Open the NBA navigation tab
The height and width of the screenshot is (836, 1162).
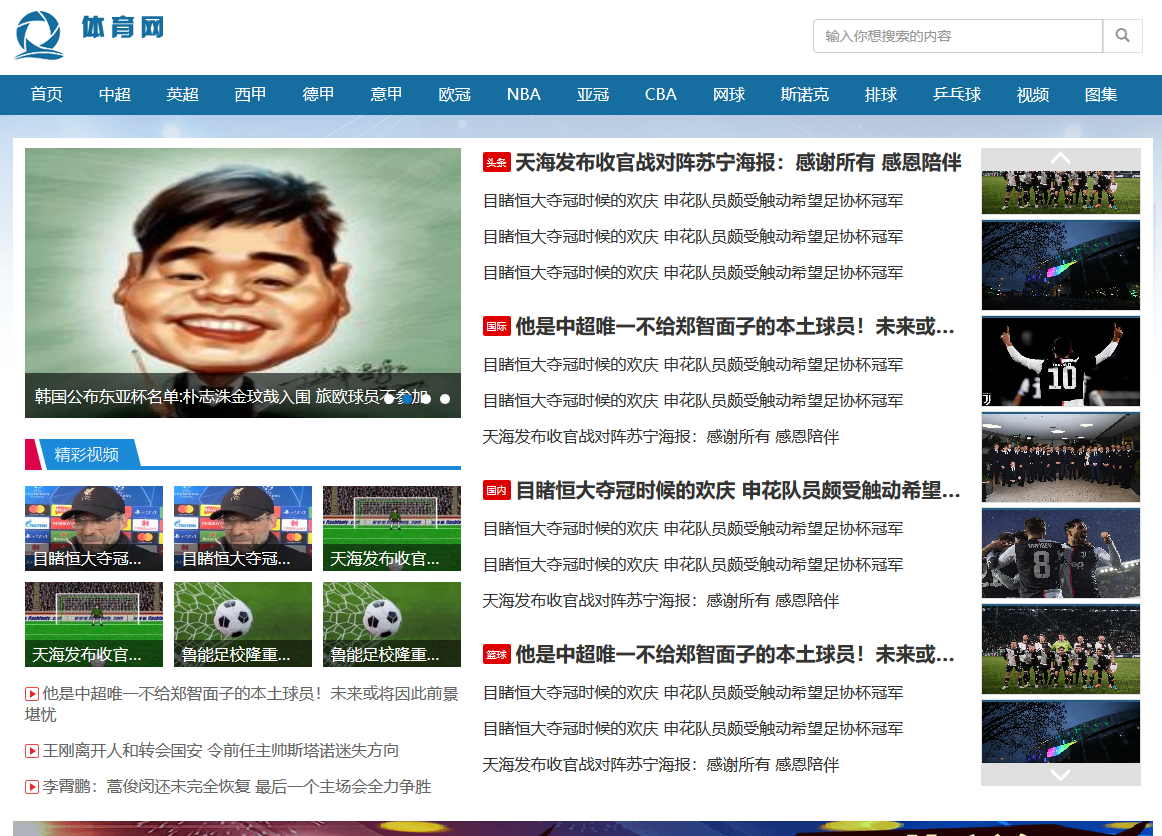click(523, 95)
